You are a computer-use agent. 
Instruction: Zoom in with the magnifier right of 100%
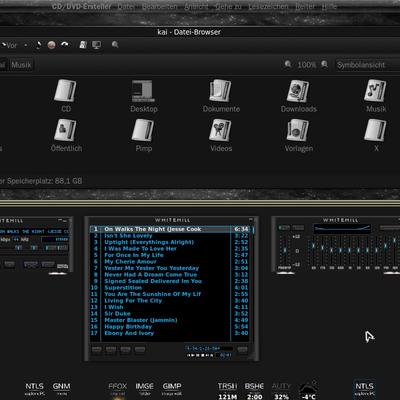point(324,64)
